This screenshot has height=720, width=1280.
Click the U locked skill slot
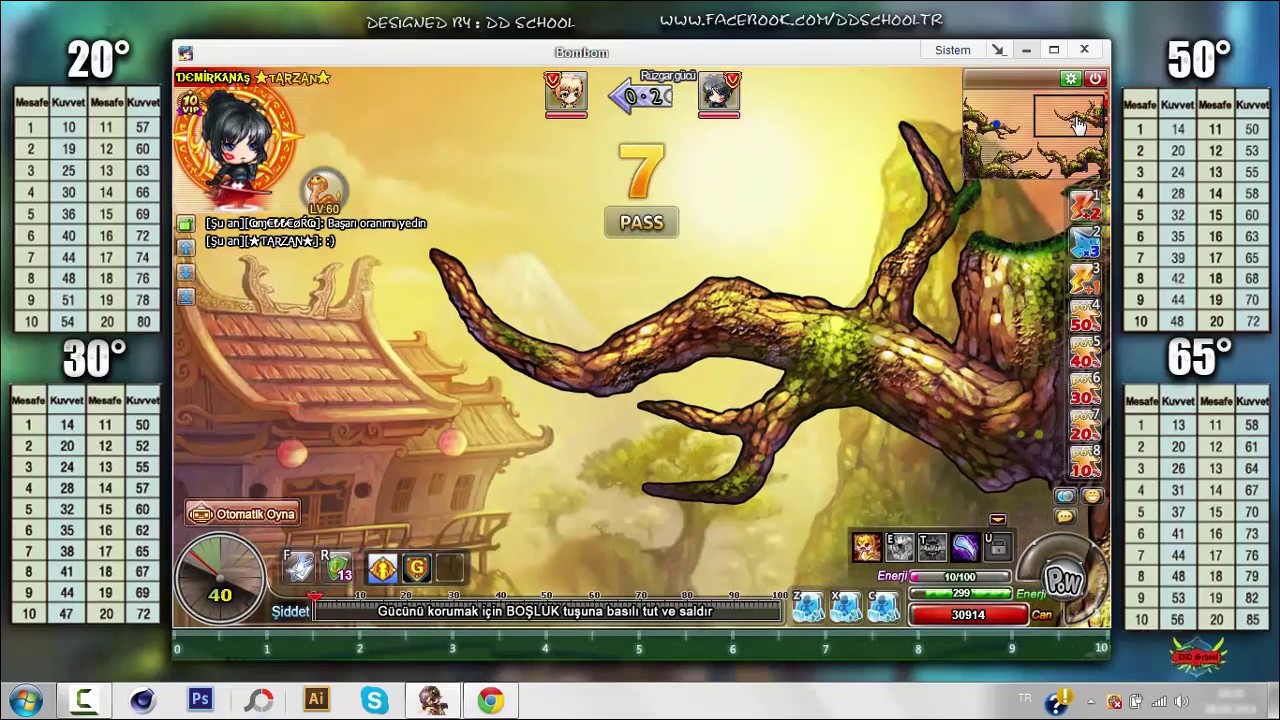coord(998,547)
